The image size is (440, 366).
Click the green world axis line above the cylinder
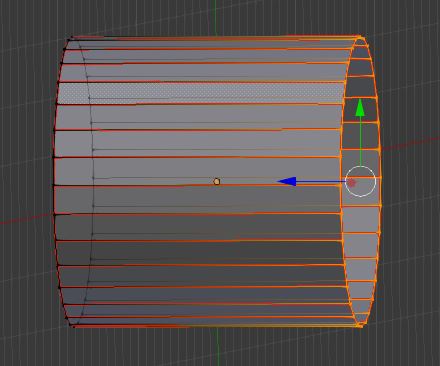[x=215, y=17]
